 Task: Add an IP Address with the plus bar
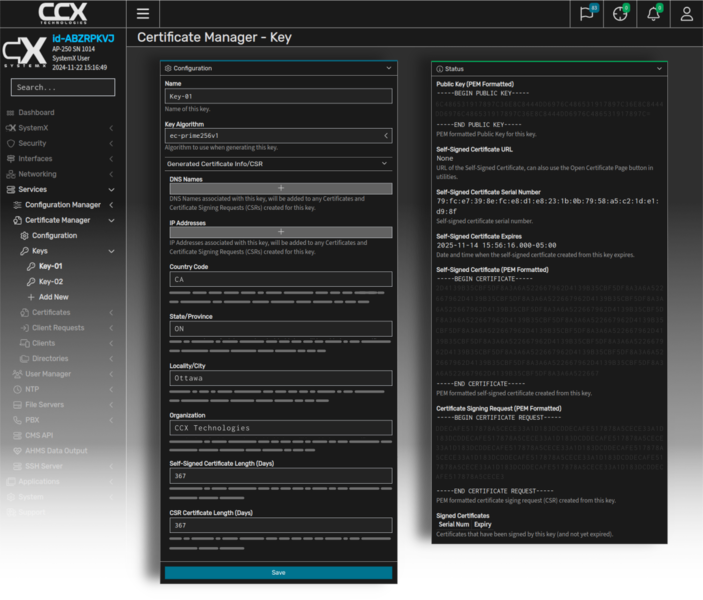click(281, 232)
